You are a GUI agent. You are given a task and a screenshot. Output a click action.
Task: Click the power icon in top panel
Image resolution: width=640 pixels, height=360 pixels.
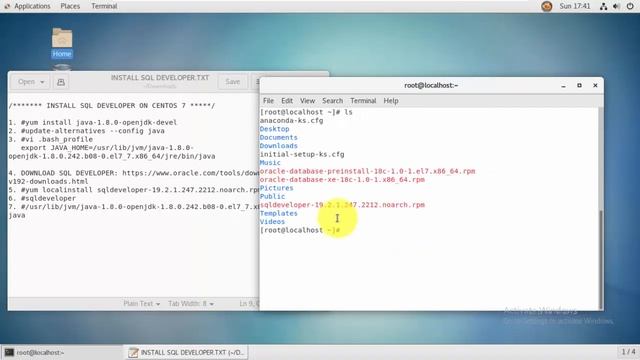tap(630, 6)
